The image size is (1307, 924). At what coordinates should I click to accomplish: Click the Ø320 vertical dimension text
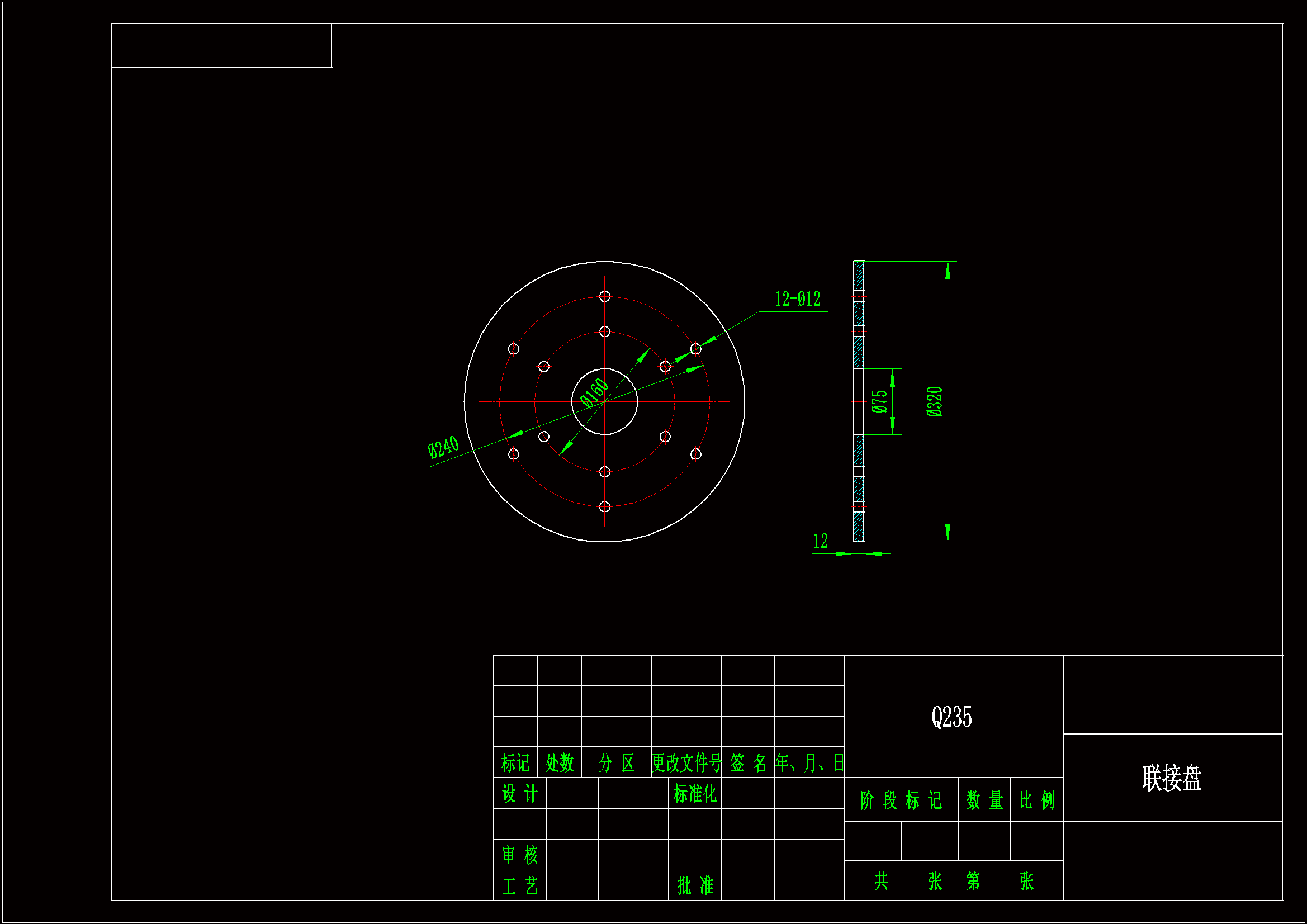click(x=934, y=401)
